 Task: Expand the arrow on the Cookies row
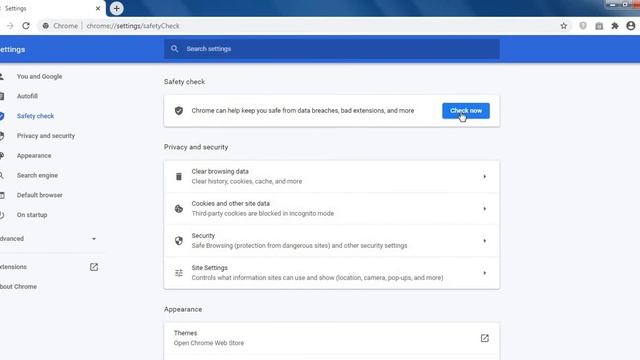(484, 209)
